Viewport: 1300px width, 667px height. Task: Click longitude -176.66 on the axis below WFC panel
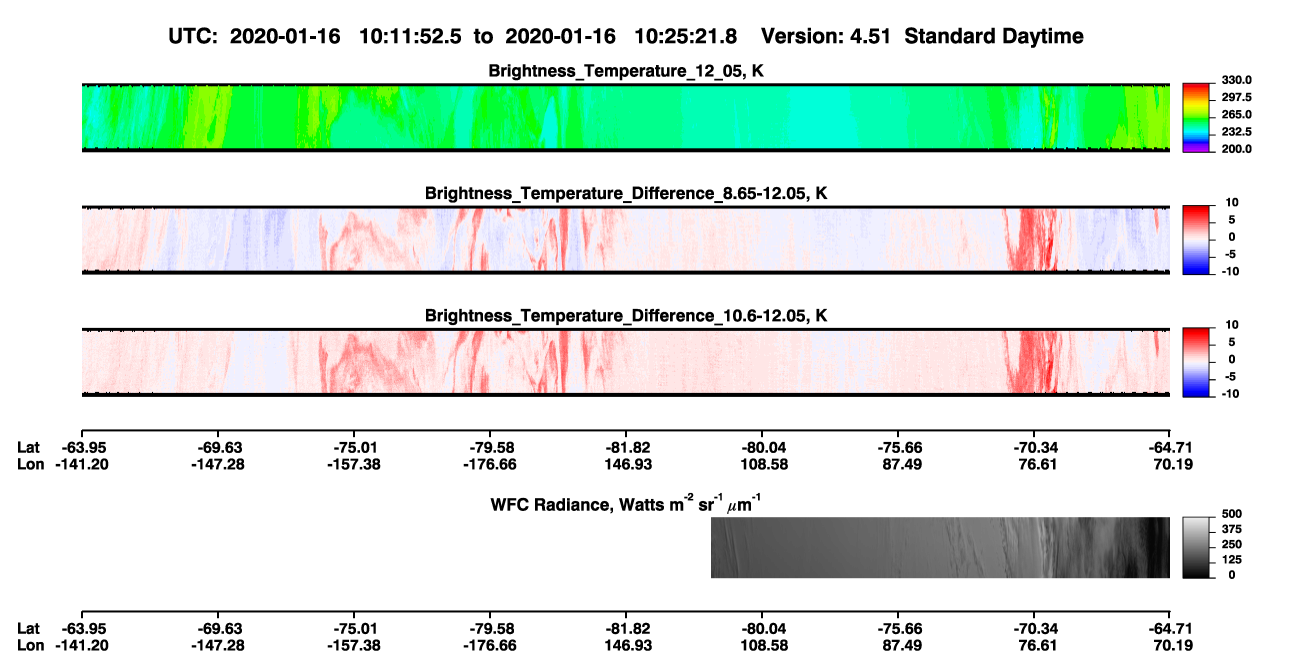489,645
